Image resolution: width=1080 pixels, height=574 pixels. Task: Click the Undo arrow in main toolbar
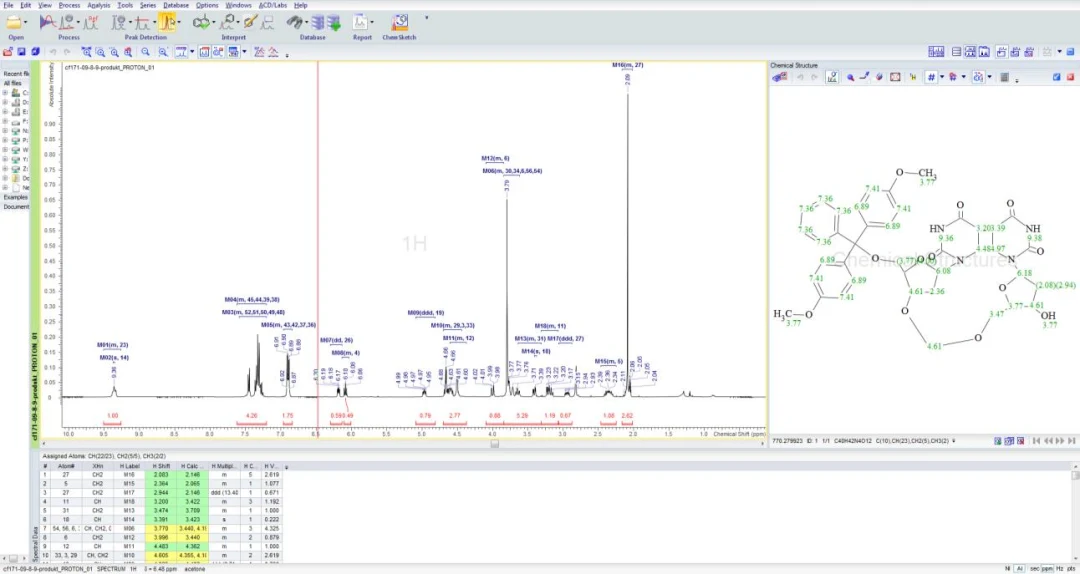[x=53, y=52]
